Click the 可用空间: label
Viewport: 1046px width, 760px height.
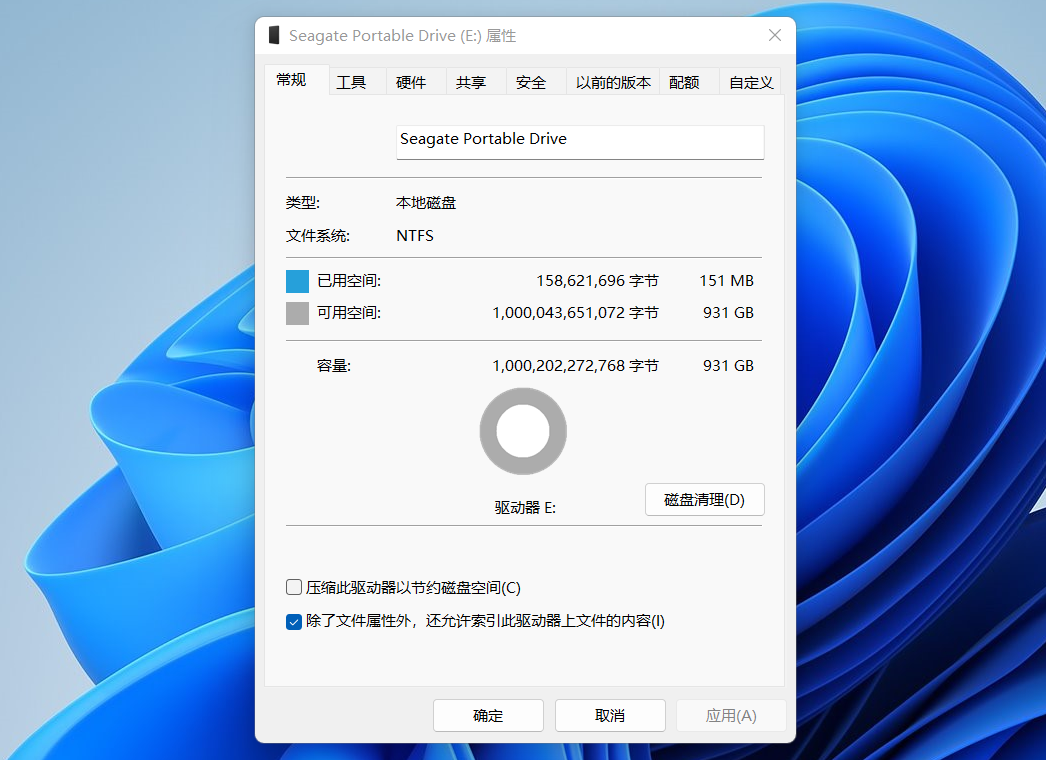click(349, 313)
